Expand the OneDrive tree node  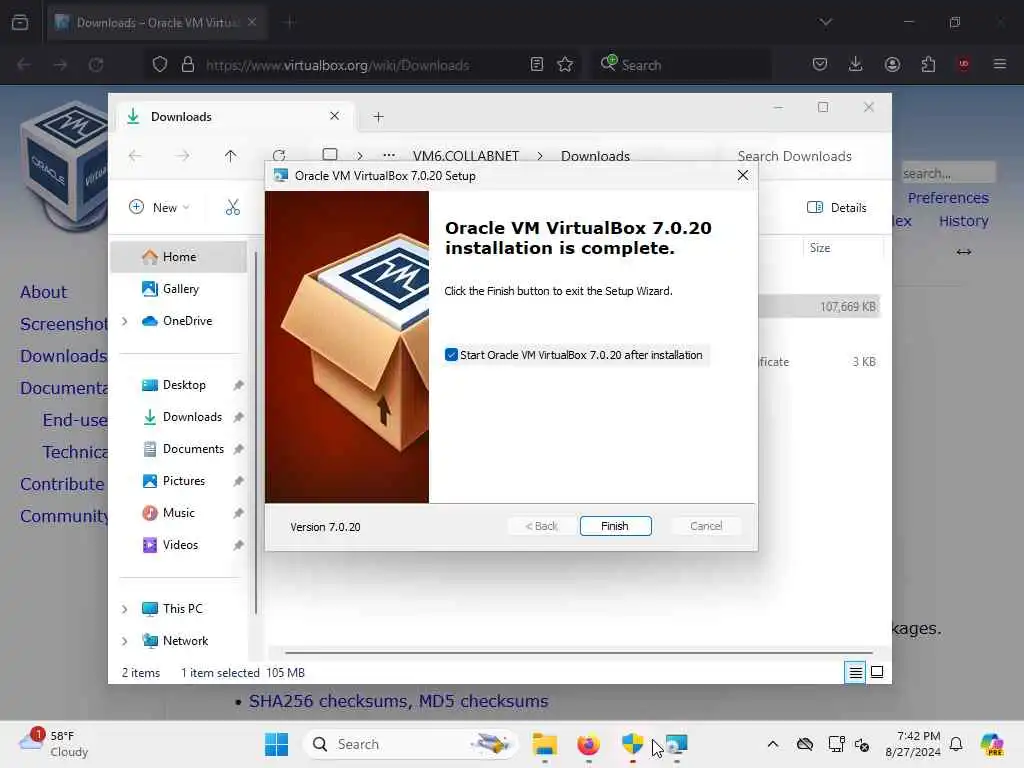click(x=125, y=321)
